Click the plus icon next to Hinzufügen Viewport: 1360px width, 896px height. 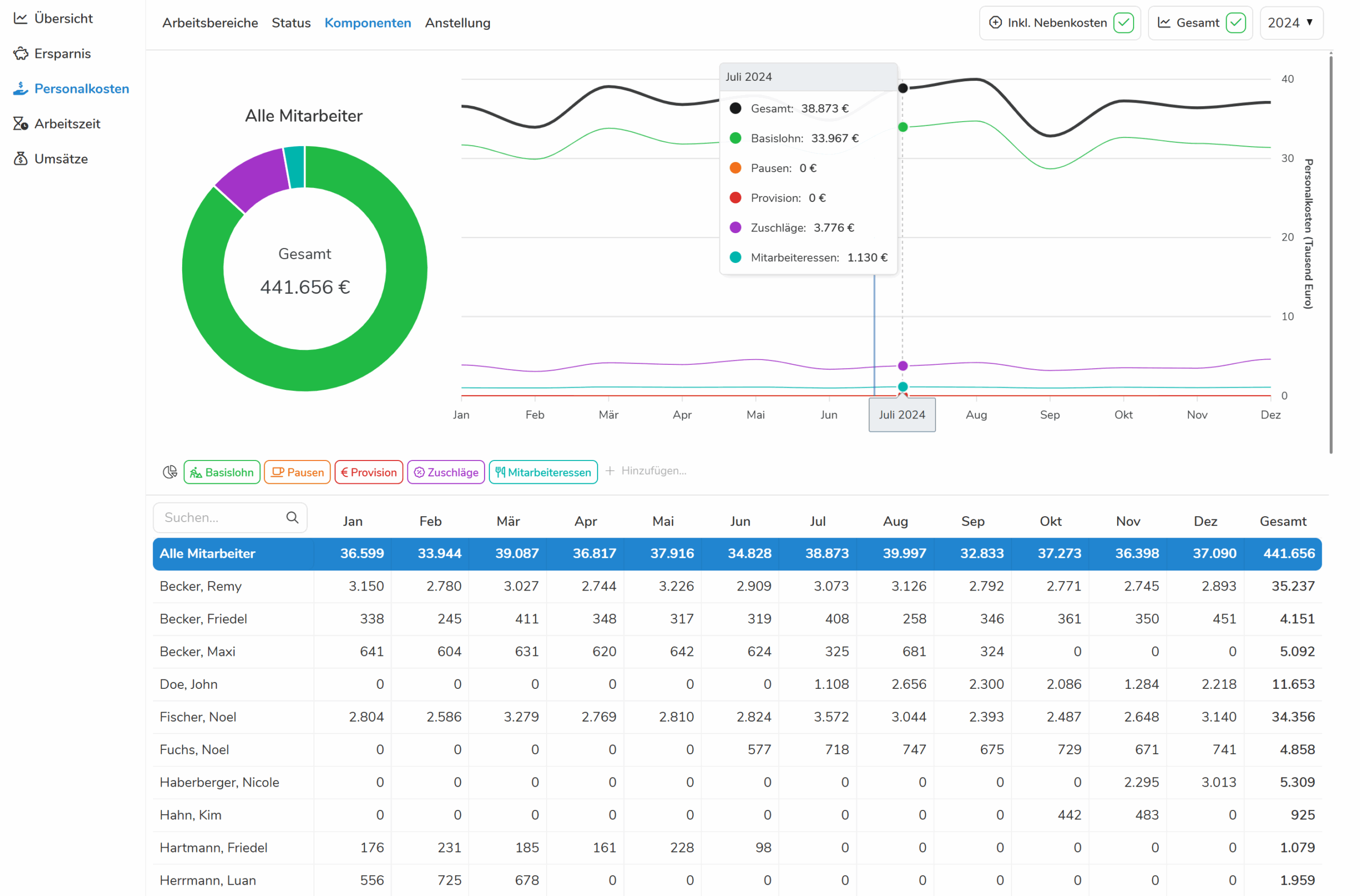coord(610,471)
